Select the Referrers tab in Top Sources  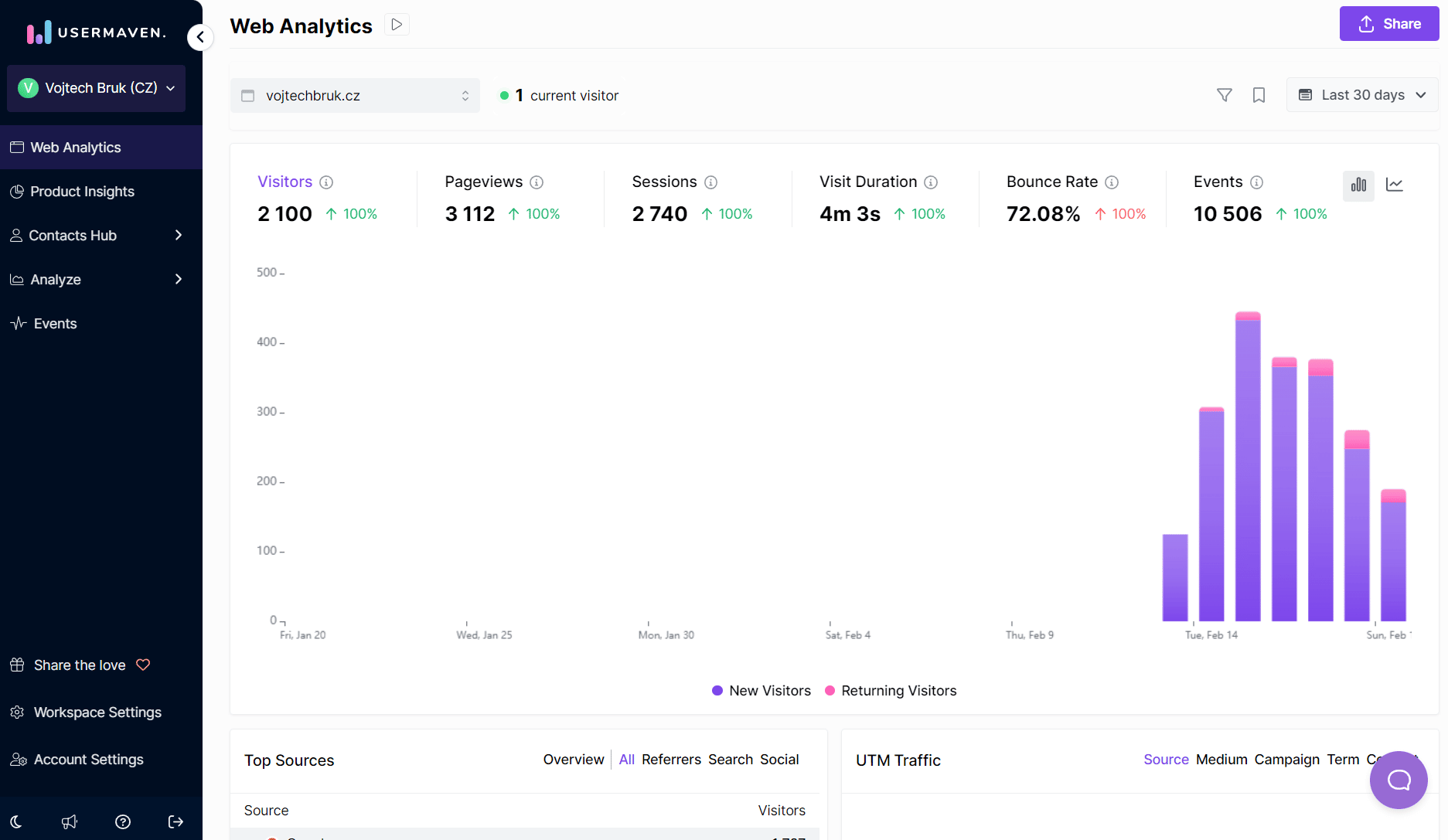pyautogui.click(x=671, y=760)
